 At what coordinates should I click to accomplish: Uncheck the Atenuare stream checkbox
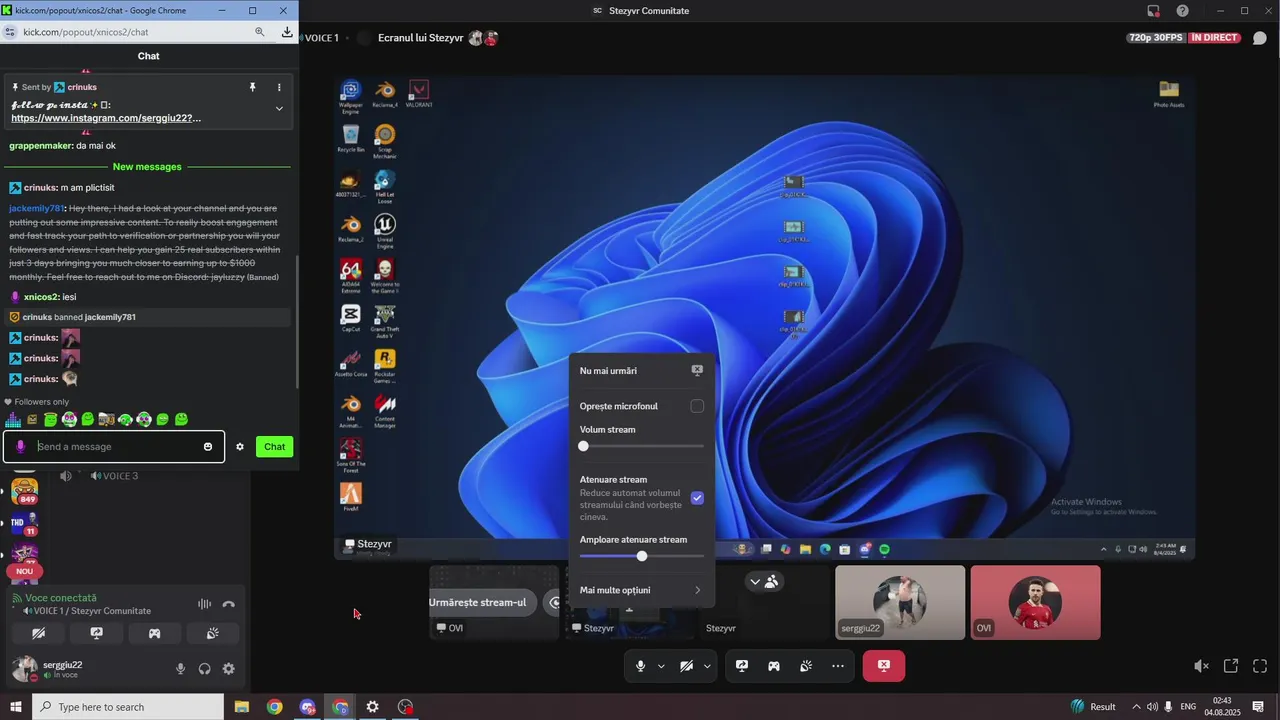pos(697,498)
